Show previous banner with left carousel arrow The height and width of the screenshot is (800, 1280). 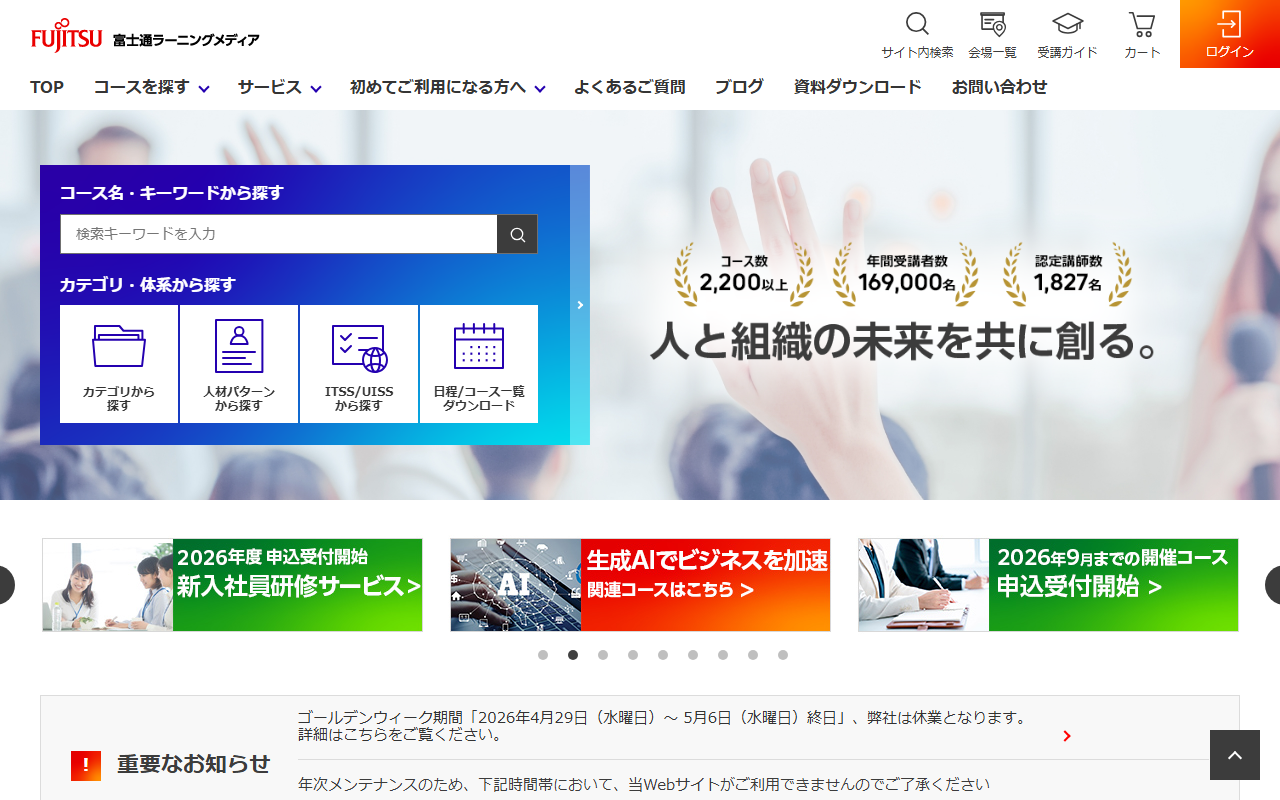coord(5,585)
